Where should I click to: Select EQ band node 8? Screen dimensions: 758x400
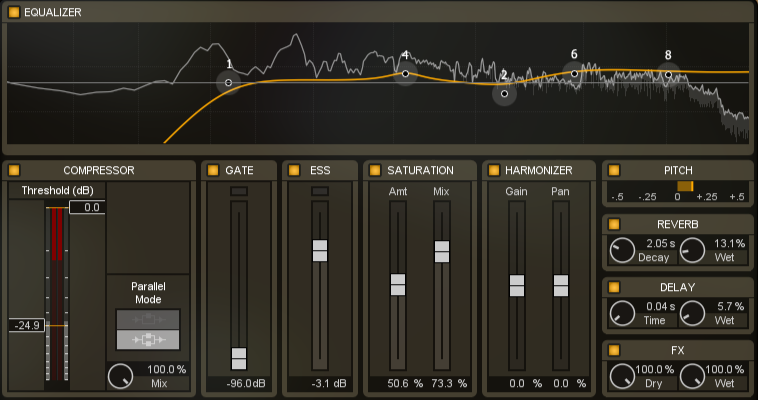click(668, 74)
